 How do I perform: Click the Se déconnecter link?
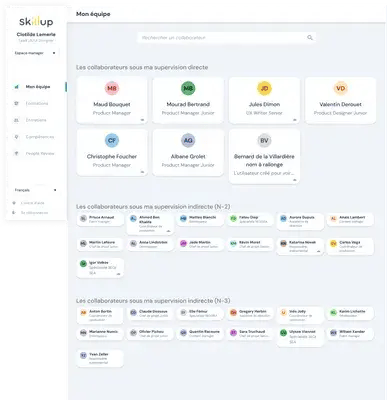pyautogui.click(x=34, y=213)
